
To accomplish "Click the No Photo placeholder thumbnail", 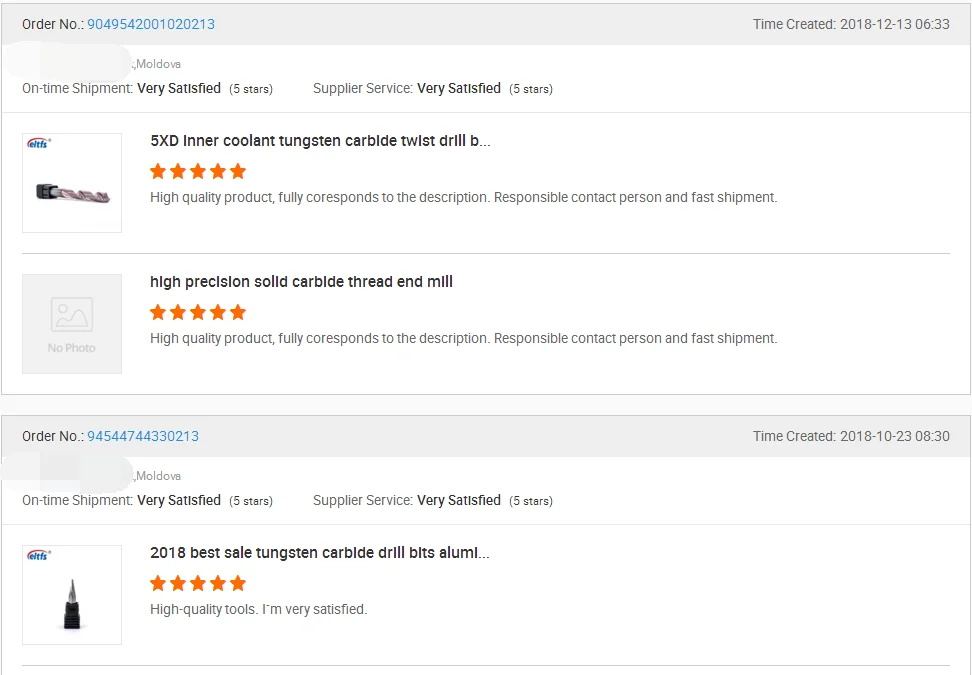I will pos(72,324).
